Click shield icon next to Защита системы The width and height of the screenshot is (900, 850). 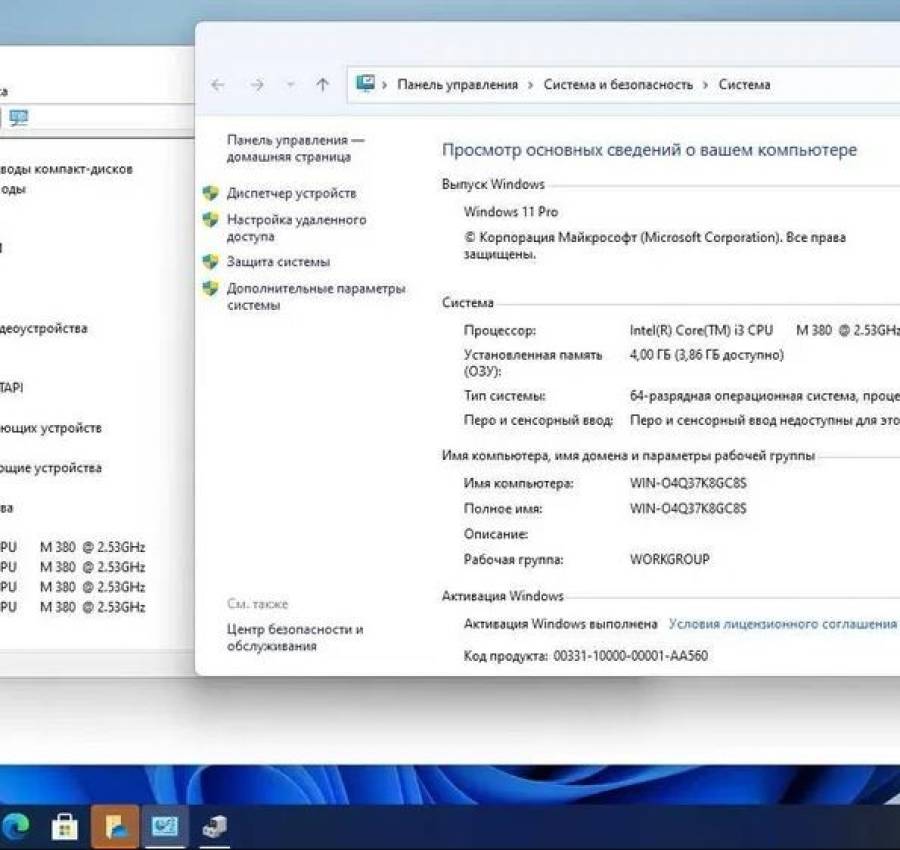click(211, 262)
